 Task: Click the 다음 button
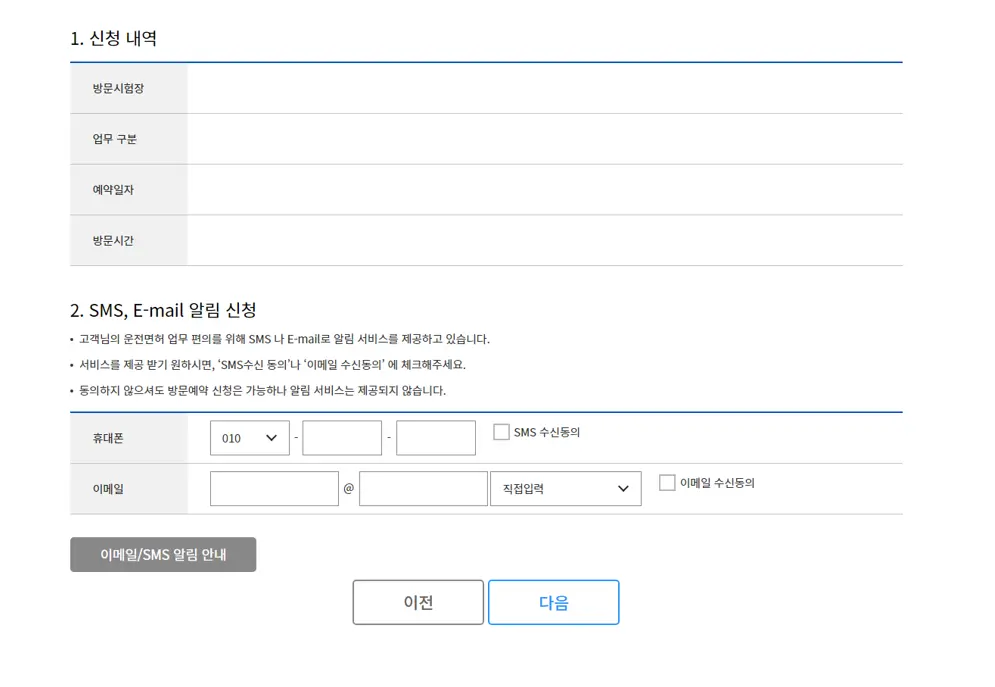[x=553, y=602]
